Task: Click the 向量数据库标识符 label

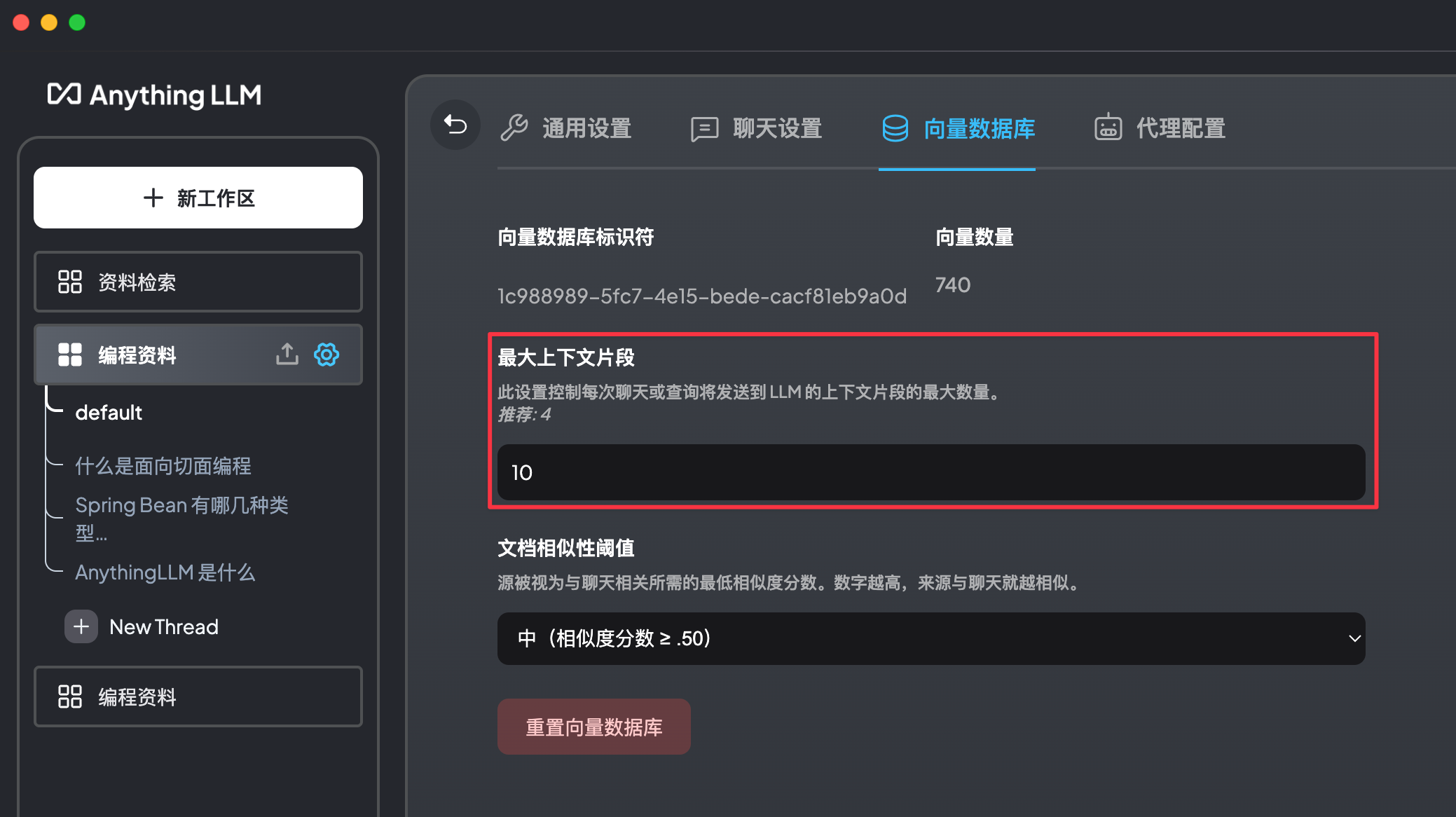Action: (576, 238)
